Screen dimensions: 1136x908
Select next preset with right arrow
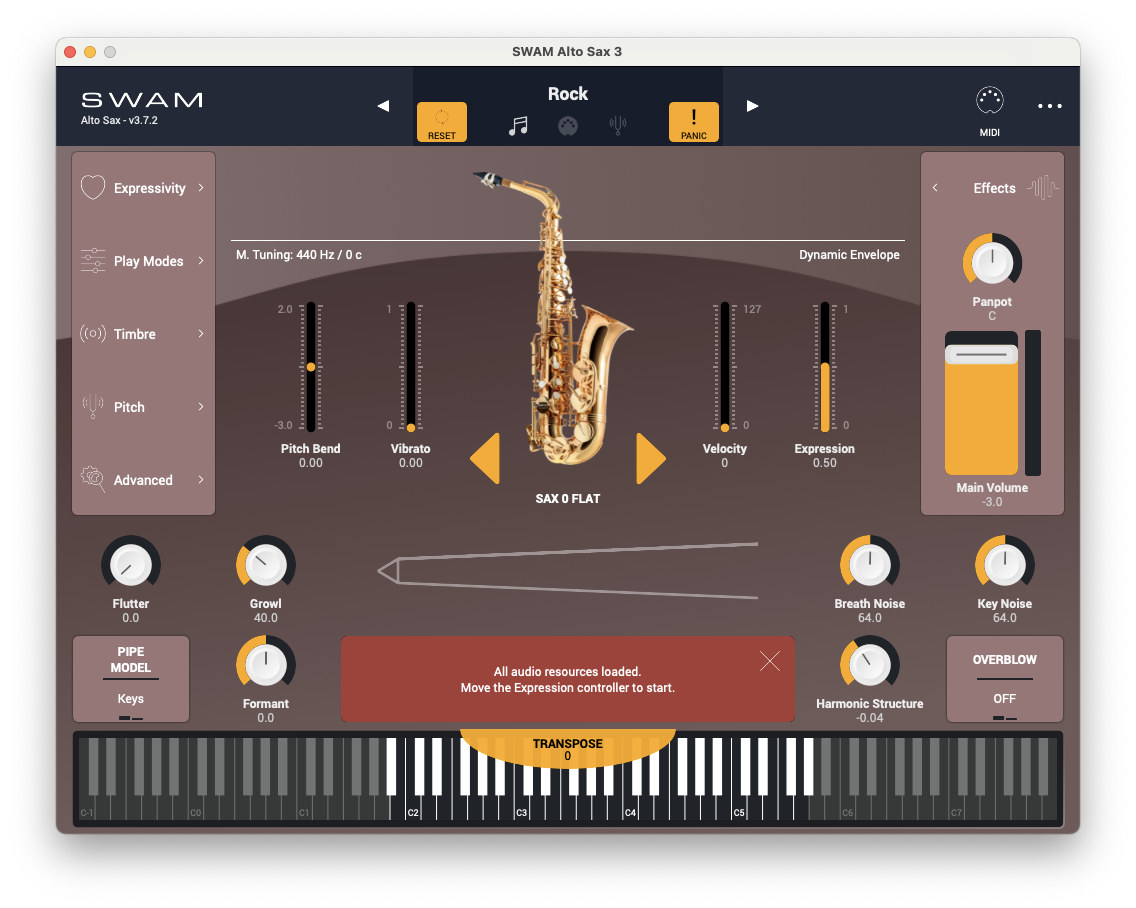click(753, 106)
